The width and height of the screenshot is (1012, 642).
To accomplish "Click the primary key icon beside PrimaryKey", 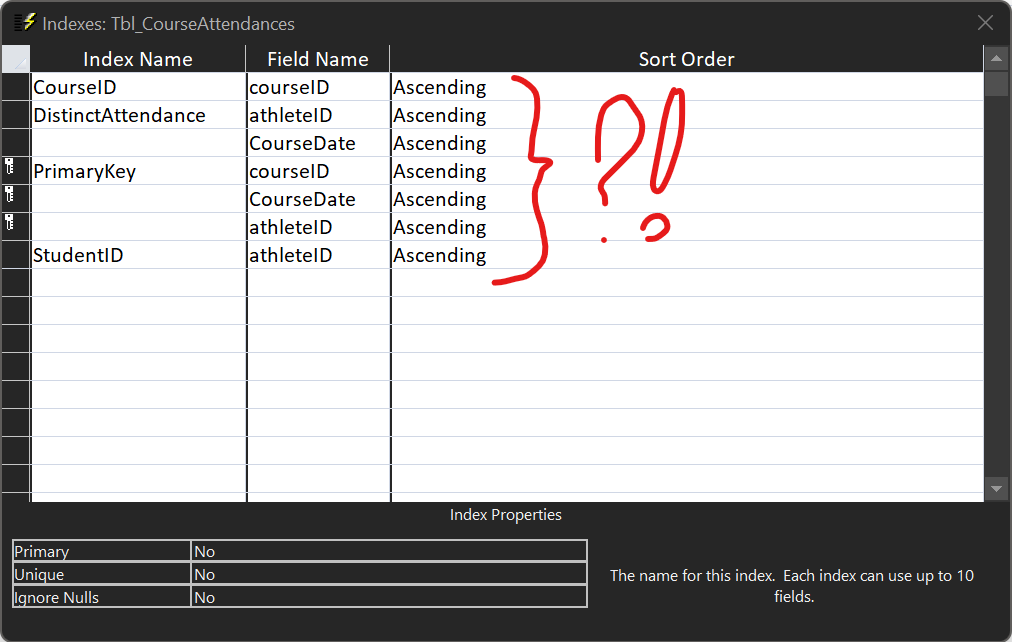I will click(10, 171).
